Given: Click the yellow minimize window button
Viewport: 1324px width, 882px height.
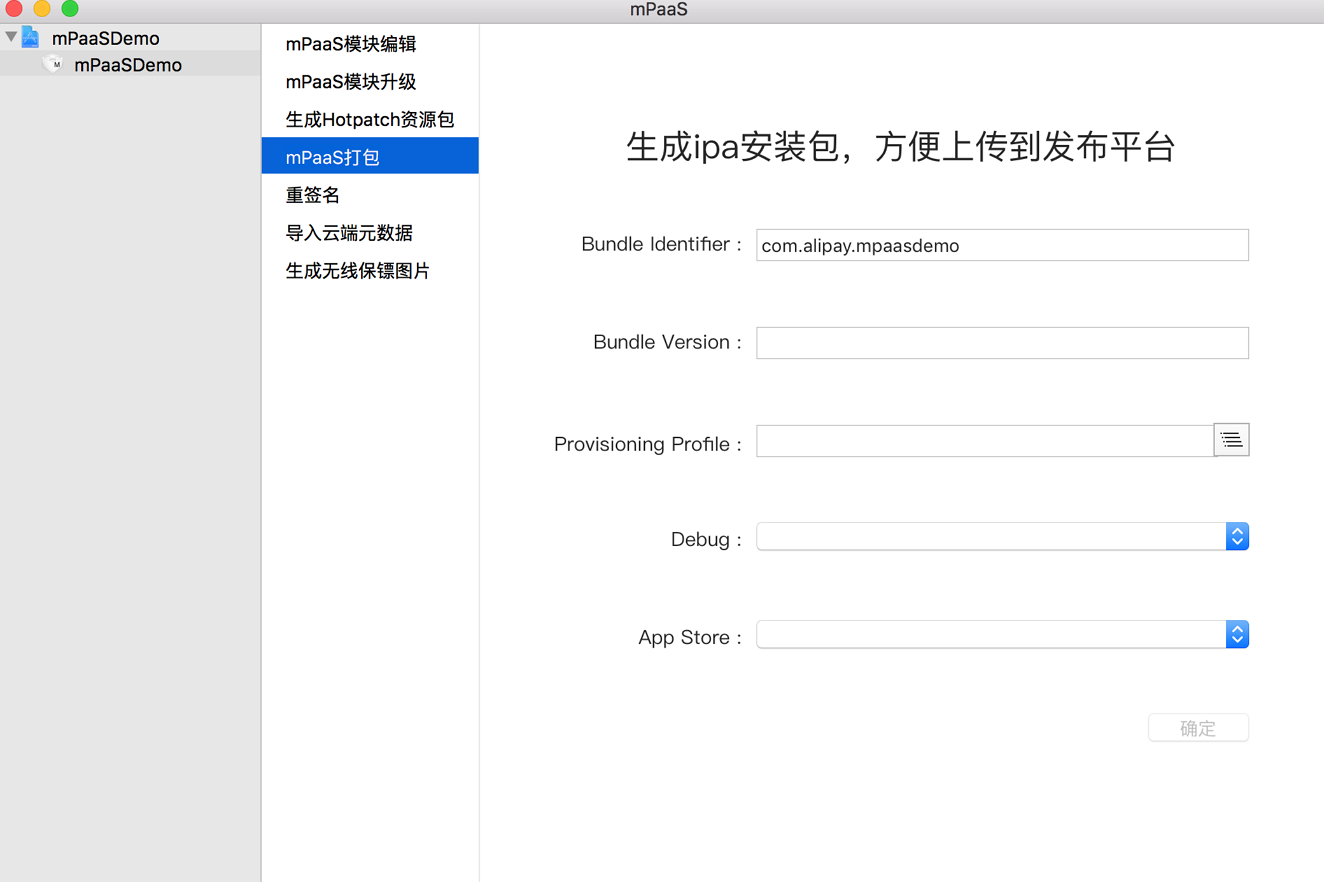Looking at the screenshot, I should click(42, 9).
